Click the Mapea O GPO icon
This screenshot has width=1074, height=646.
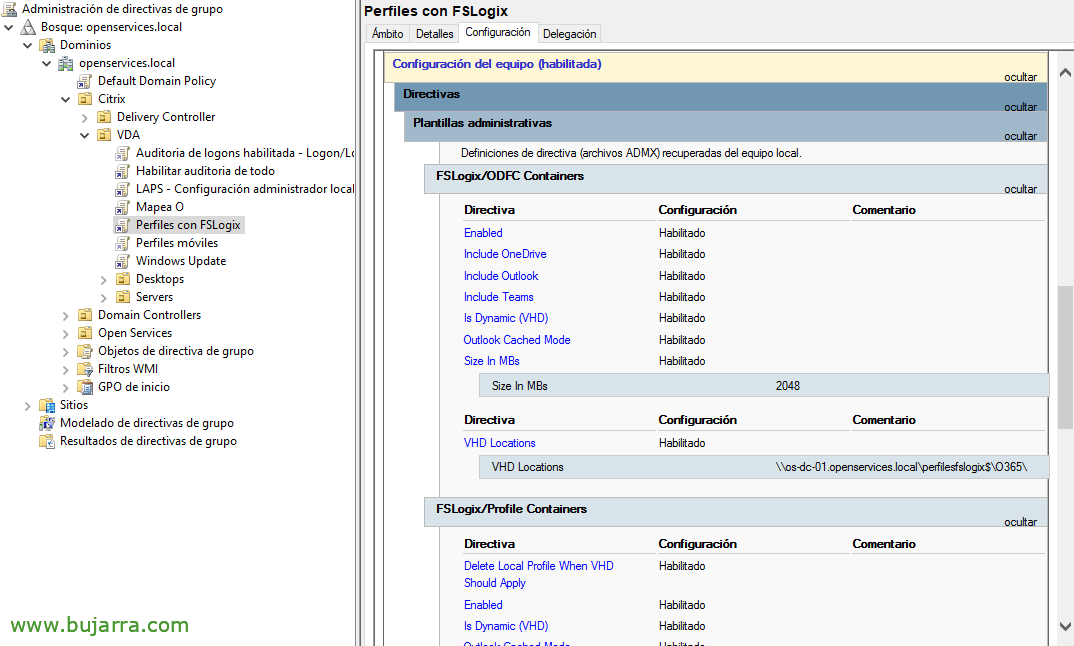(123, 207)
